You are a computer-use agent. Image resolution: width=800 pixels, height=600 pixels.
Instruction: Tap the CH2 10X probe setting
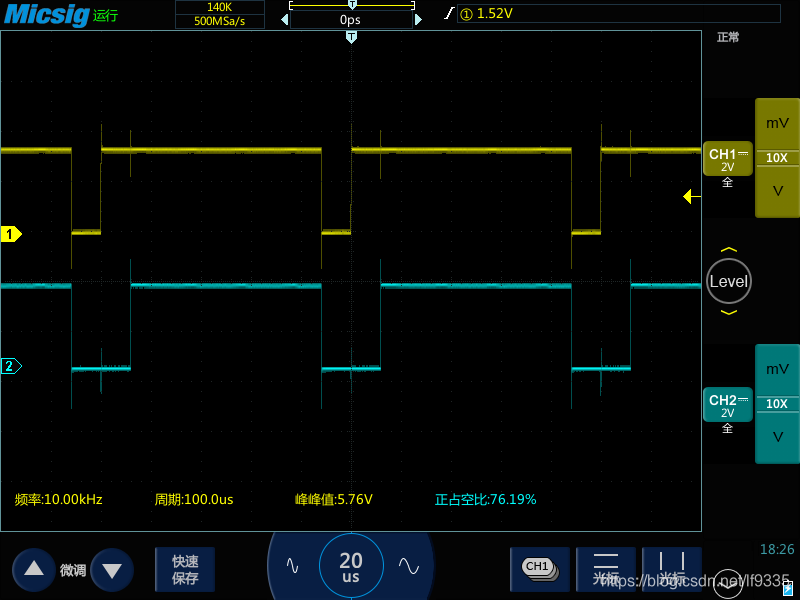click(x=777, y=404)
